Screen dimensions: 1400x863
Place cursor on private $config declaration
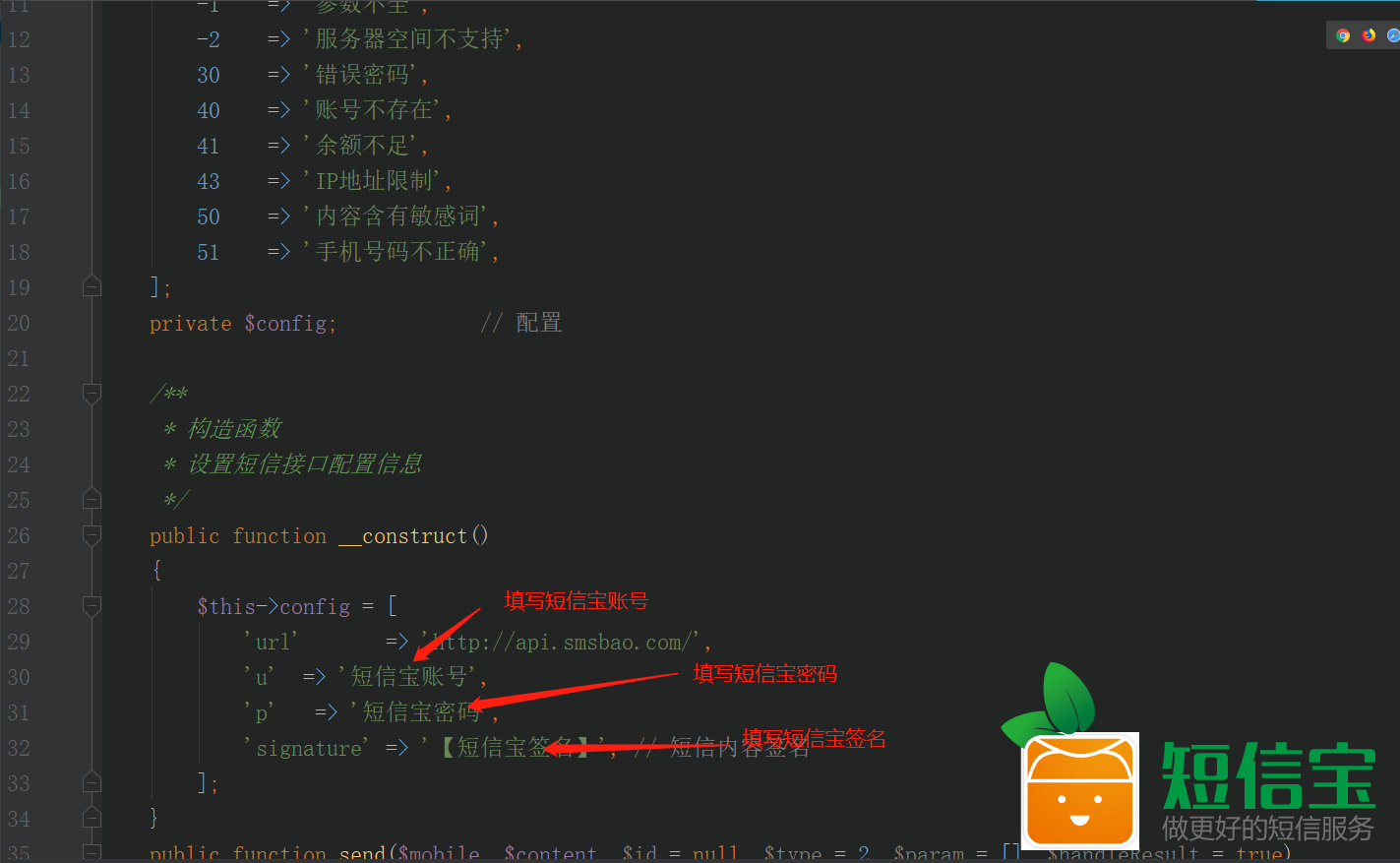coord(243,323)
